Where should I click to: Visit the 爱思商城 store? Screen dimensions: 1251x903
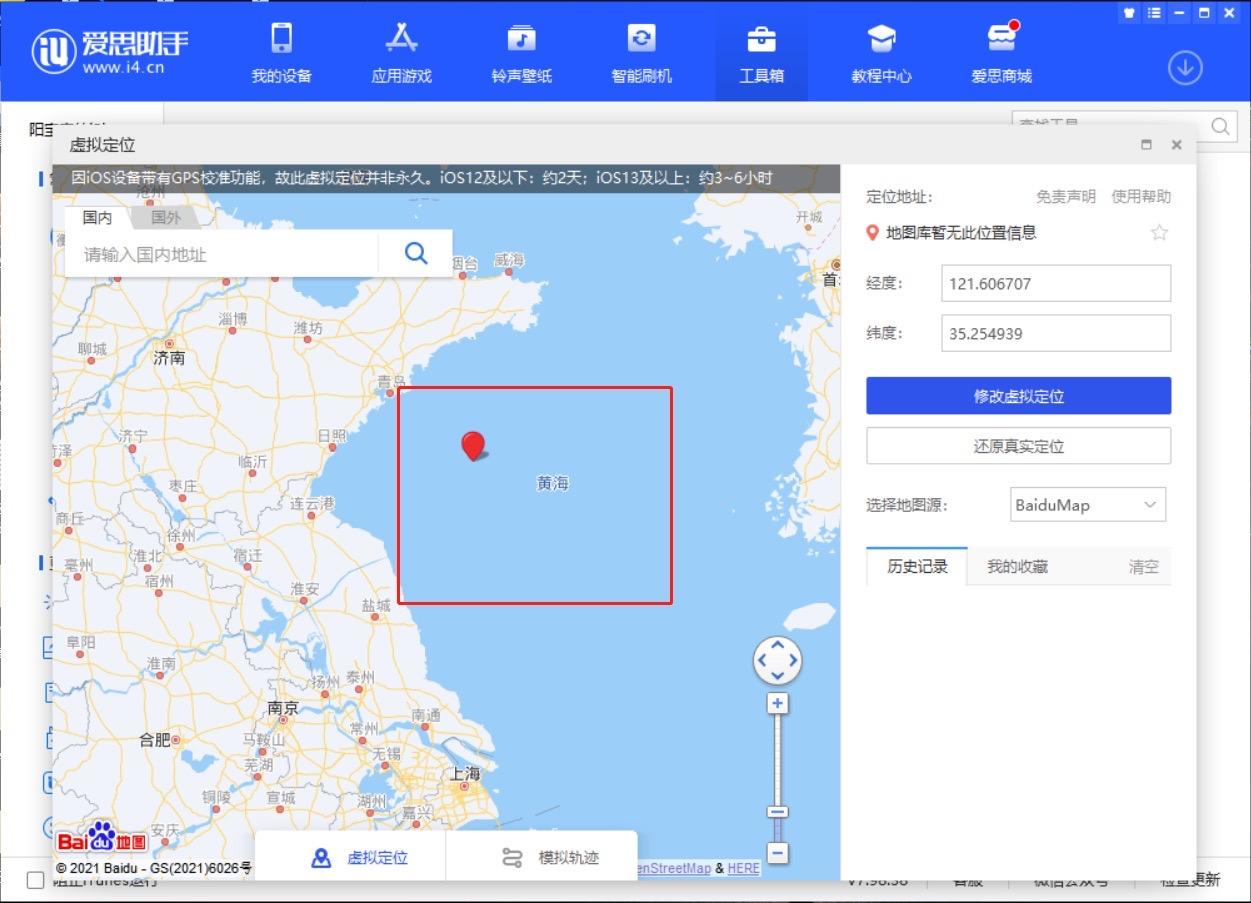[1000, 50]
